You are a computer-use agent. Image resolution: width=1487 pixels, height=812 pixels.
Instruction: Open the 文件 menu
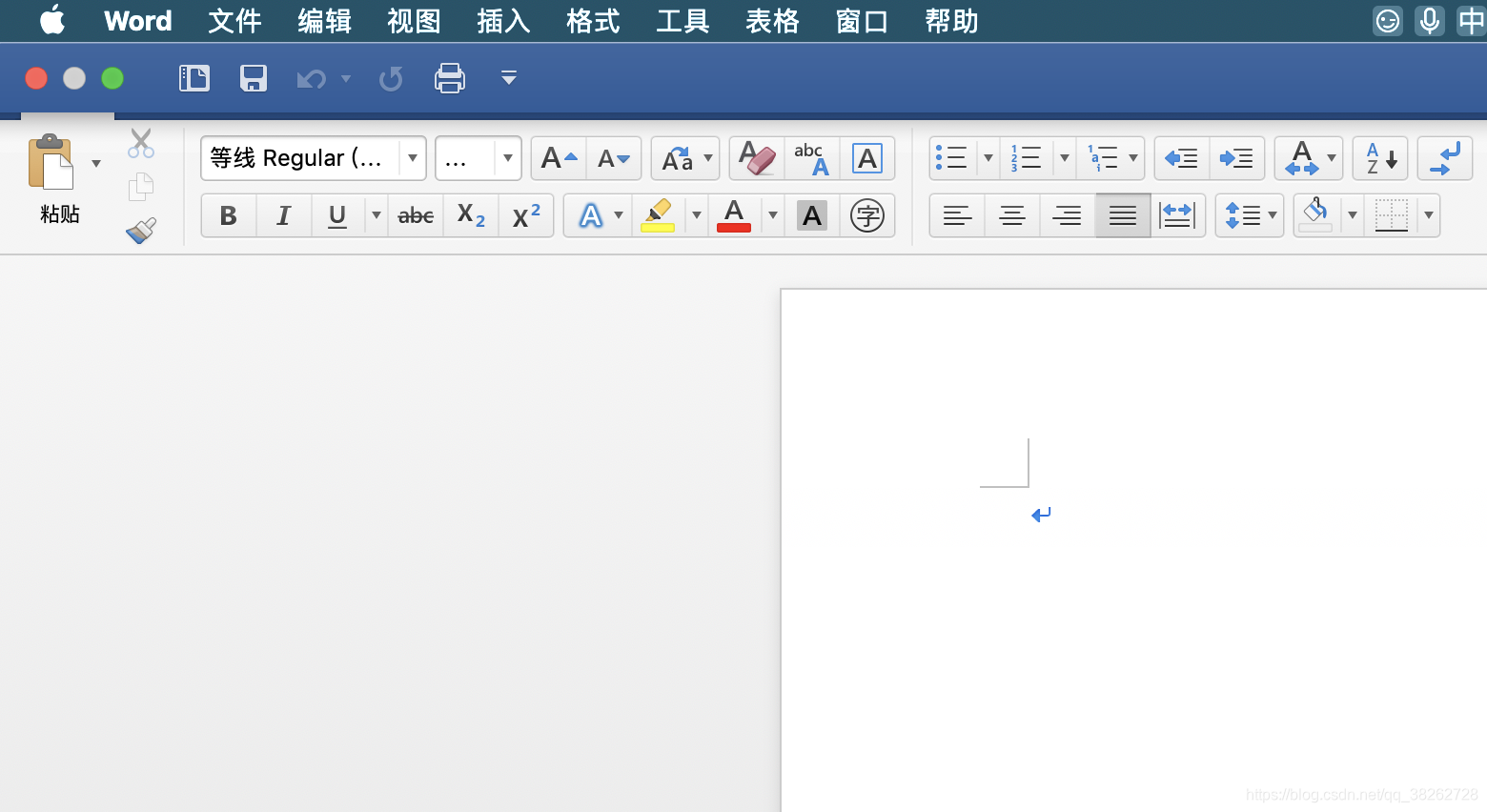coord(234,21)
